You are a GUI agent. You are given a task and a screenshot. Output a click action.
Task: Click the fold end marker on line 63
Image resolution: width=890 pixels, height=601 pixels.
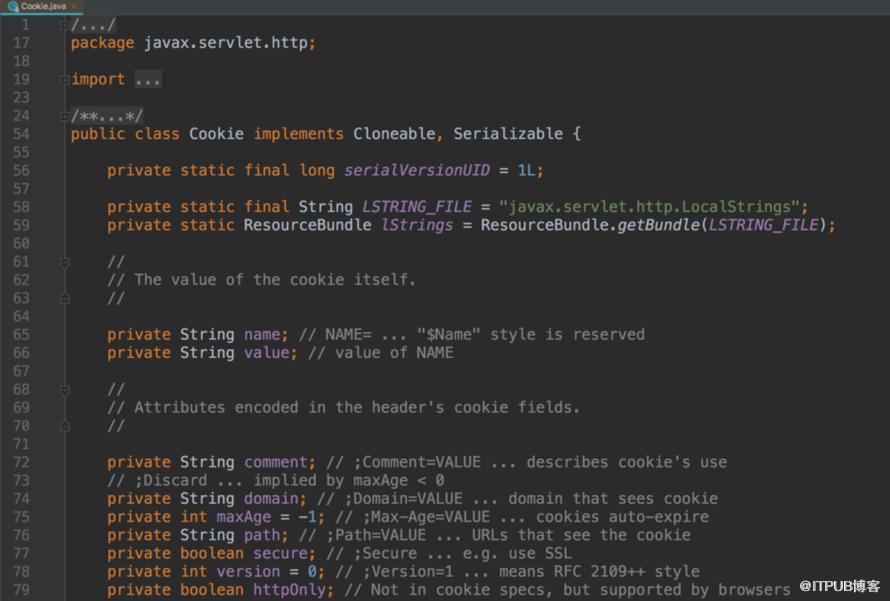point(64,299)
